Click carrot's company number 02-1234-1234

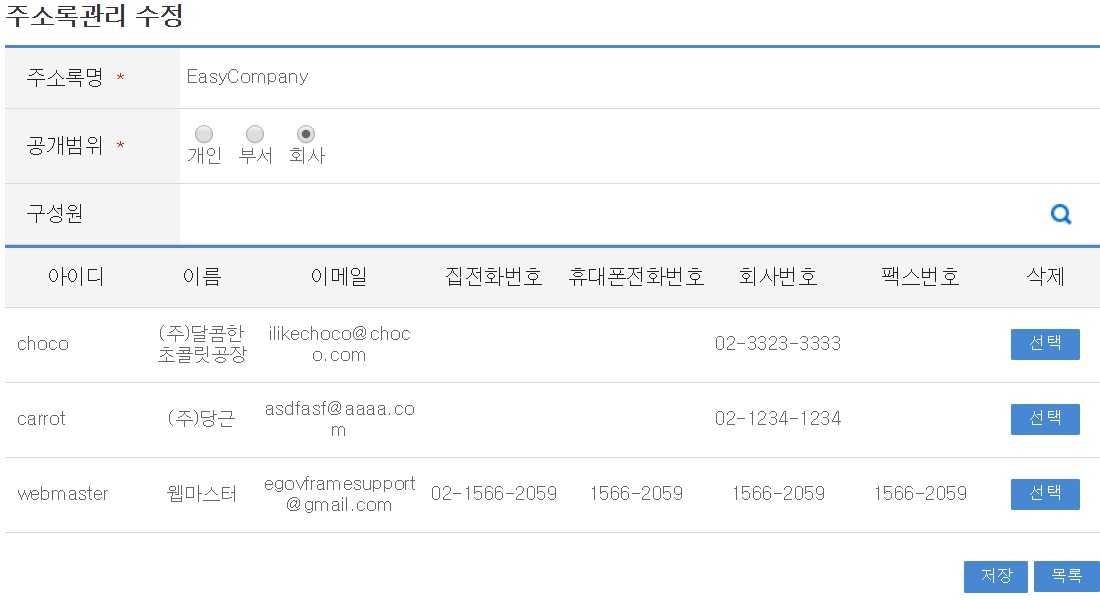pyautogui.click(x=778, y=419)
